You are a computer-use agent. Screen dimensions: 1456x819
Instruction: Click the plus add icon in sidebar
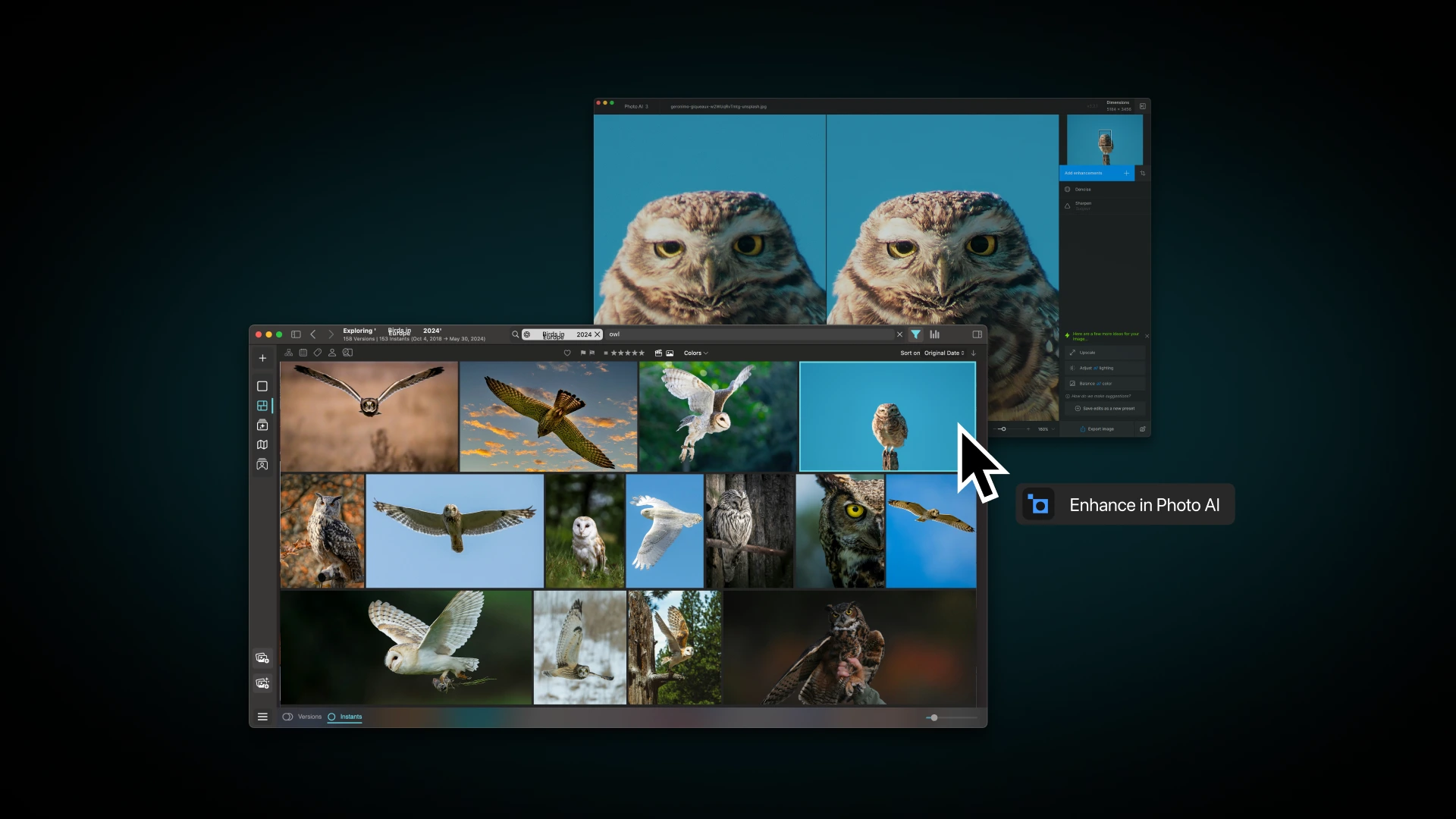[x=262, y=359]
